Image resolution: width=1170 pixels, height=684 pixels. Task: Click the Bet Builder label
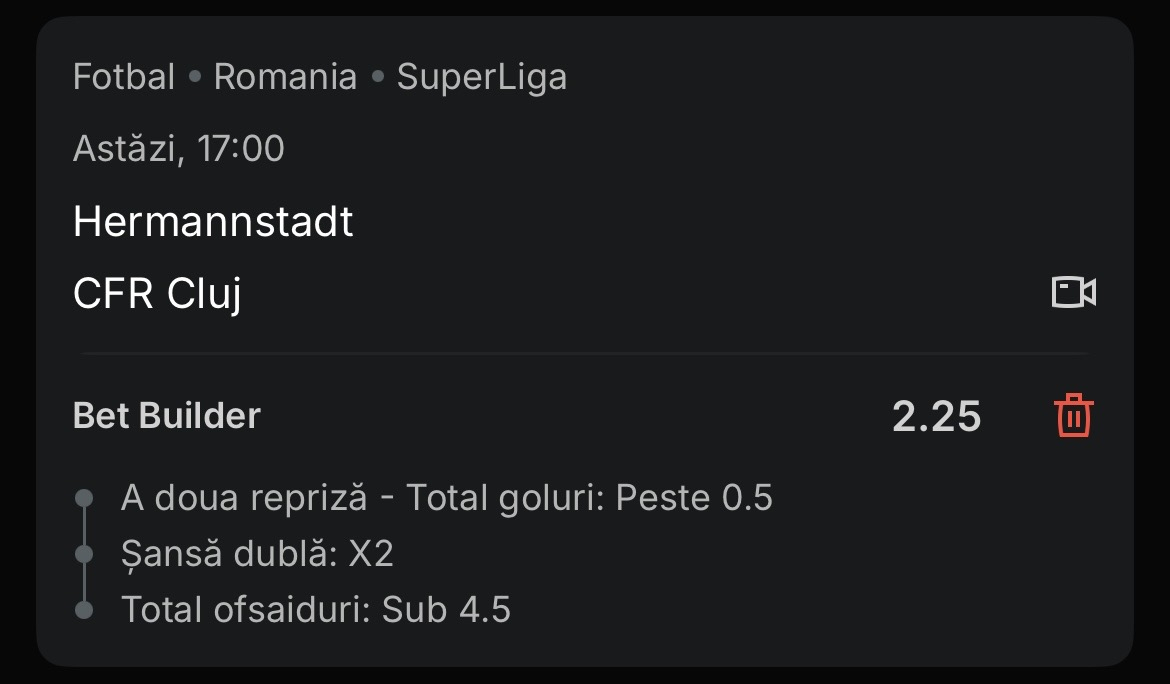pos(166,415)
